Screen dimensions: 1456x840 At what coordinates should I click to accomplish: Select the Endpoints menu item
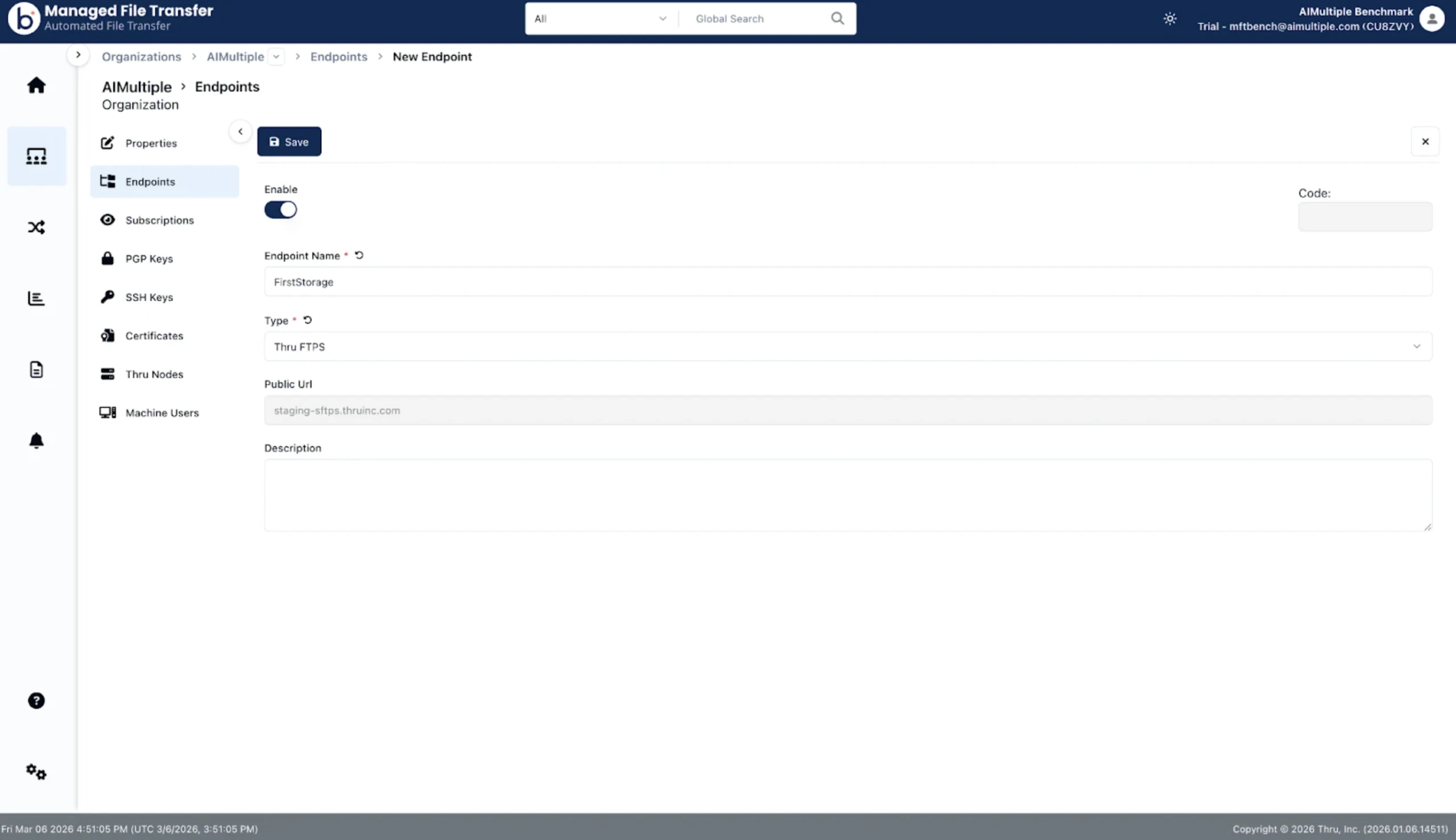[x=164, y=182]
